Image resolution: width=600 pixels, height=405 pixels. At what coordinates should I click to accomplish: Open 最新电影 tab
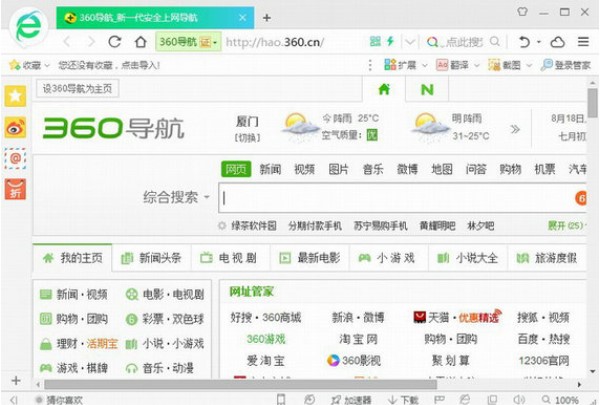click(x=310, y=258)
